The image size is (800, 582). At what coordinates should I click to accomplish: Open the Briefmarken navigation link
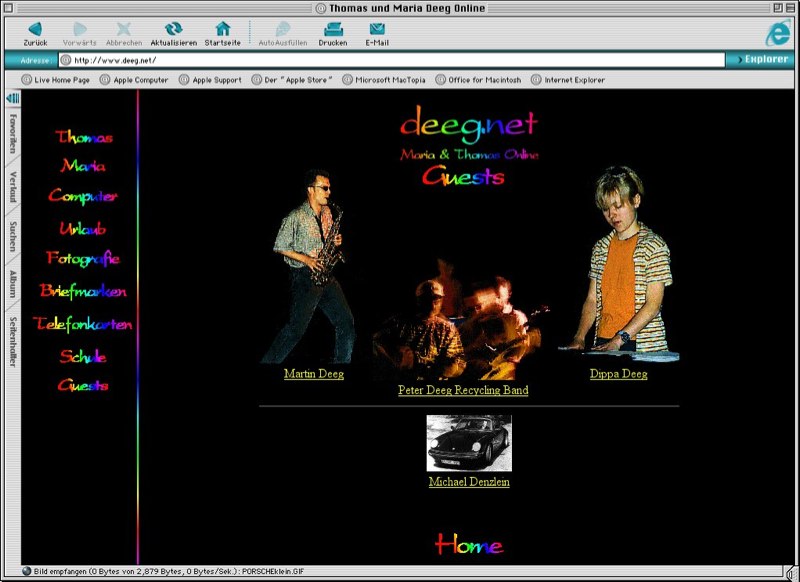tap(83, 292)
